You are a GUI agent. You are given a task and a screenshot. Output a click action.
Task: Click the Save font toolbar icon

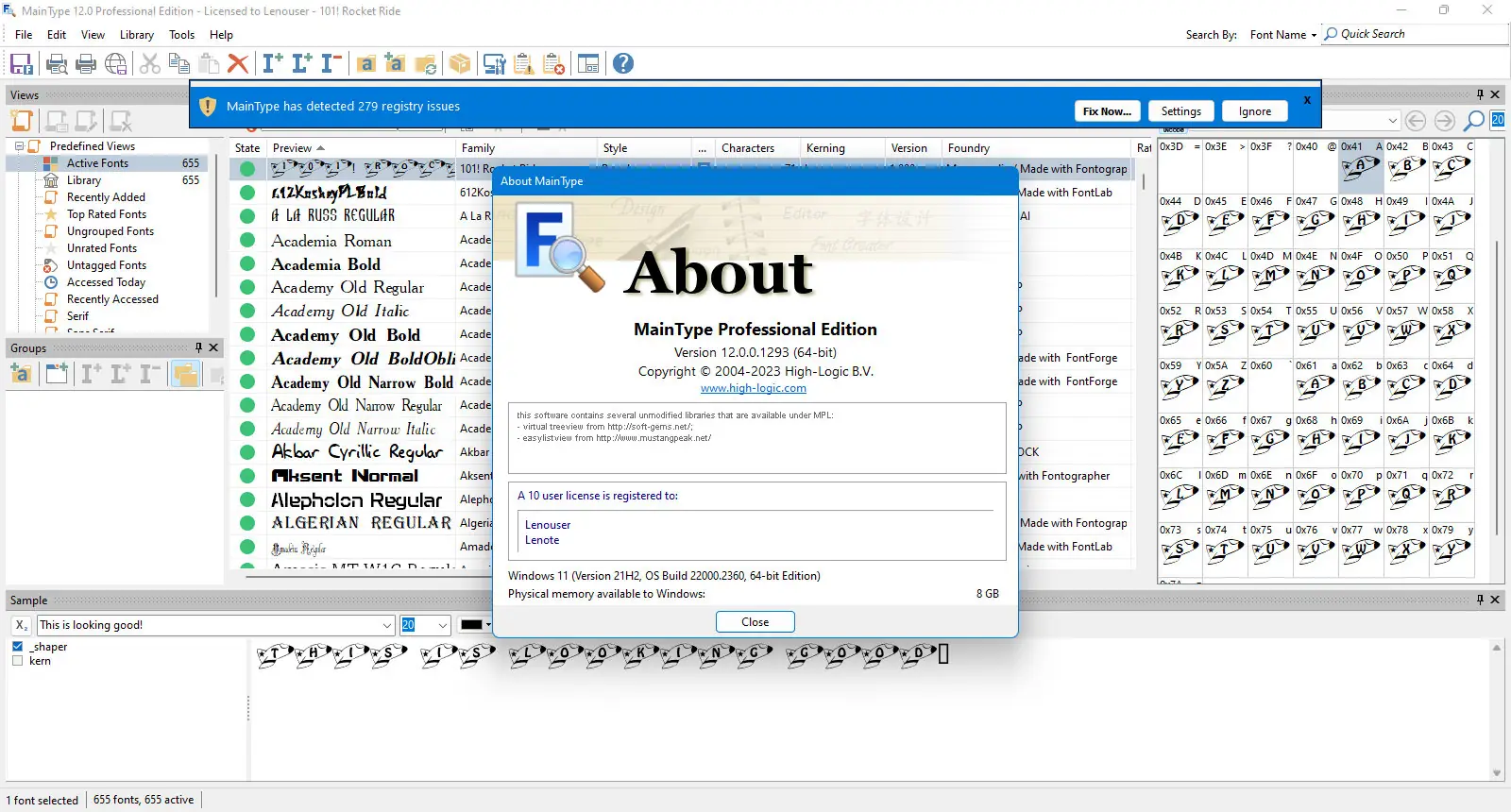coord(22,64)
